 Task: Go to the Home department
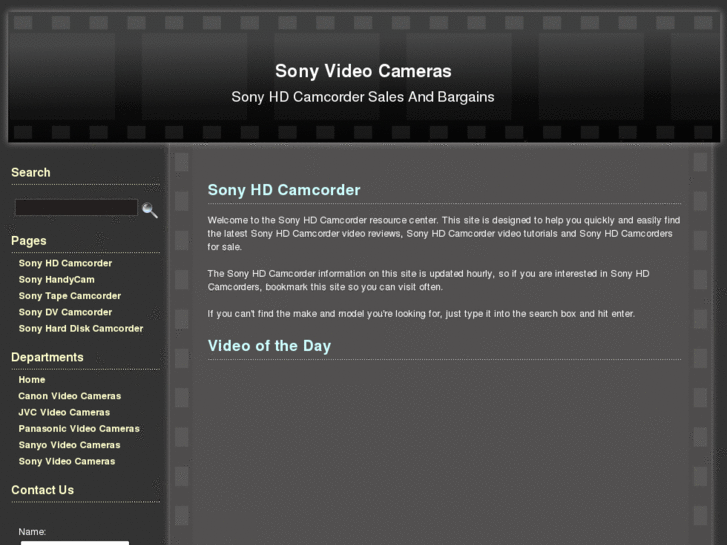[32, 379]
